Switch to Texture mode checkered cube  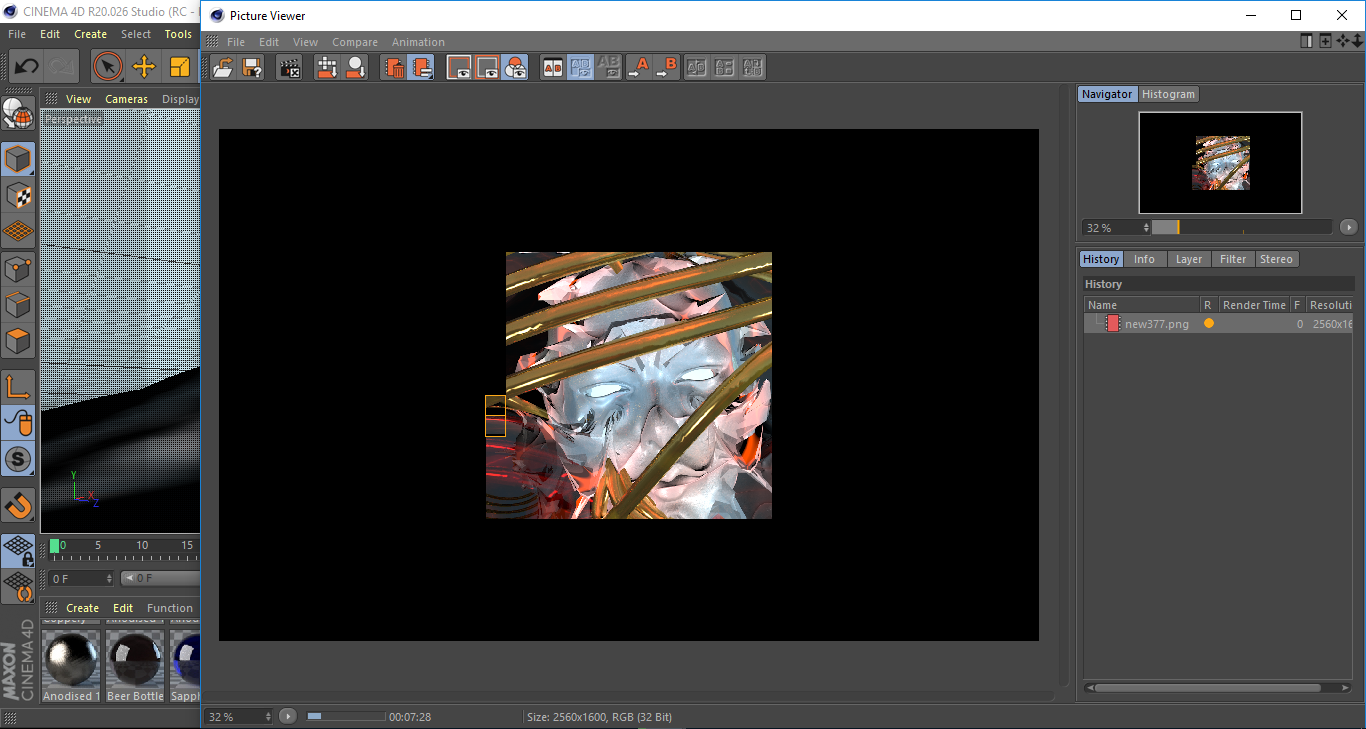click(x=18, y=195)
